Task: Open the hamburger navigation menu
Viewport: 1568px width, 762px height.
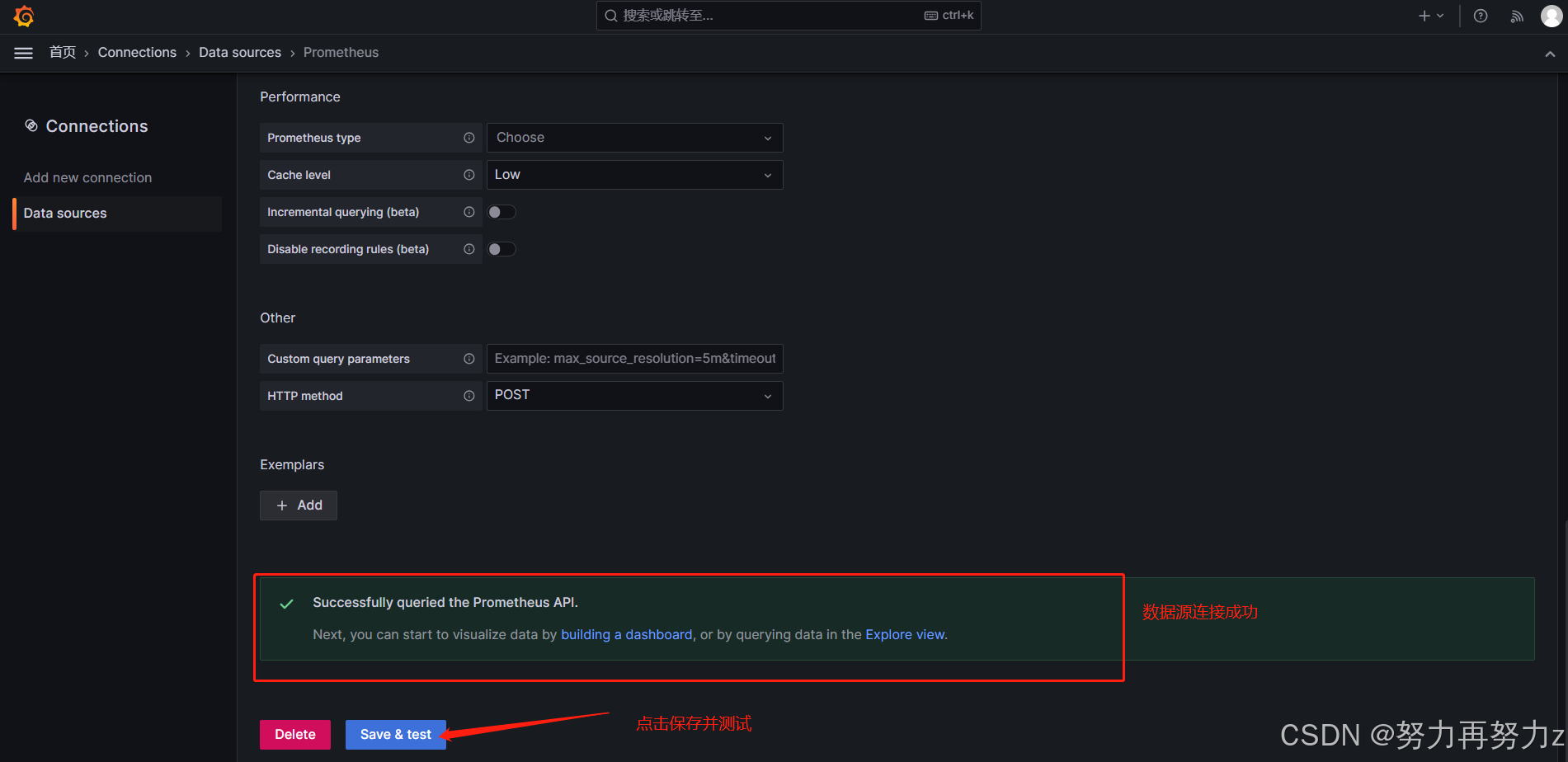Action: click(x=24, y=53)
